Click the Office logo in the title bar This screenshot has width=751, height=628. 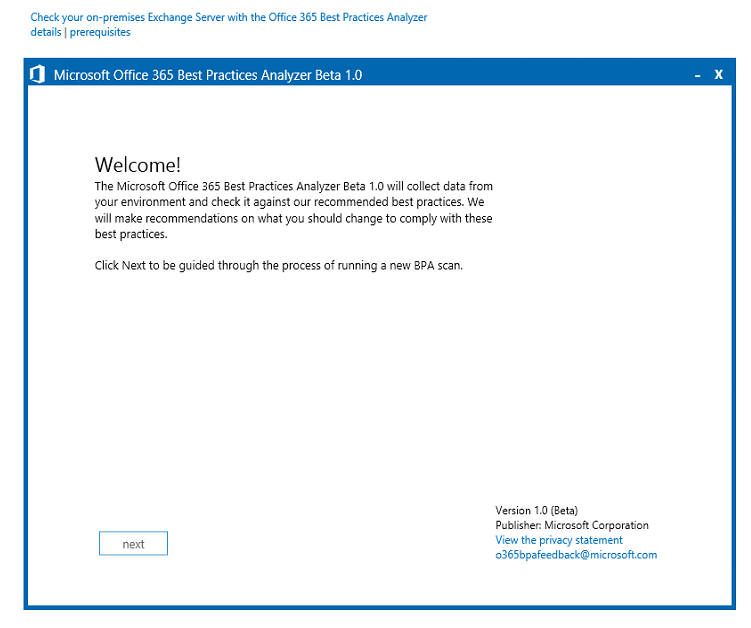[38, 75]
